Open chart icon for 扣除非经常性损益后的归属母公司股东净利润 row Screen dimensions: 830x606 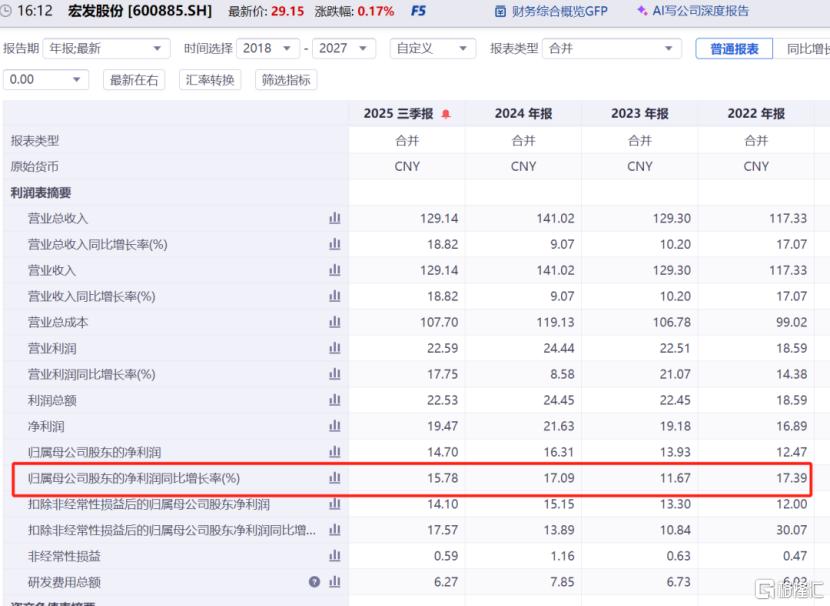coord(335,504)
